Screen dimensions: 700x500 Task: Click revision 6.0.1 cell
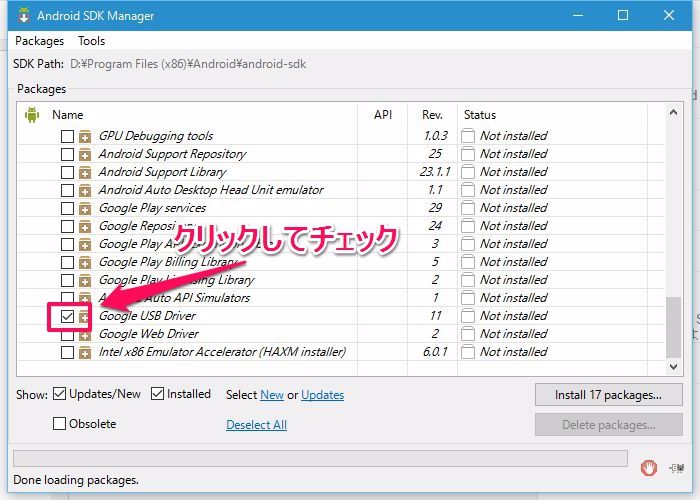(435, 352)
